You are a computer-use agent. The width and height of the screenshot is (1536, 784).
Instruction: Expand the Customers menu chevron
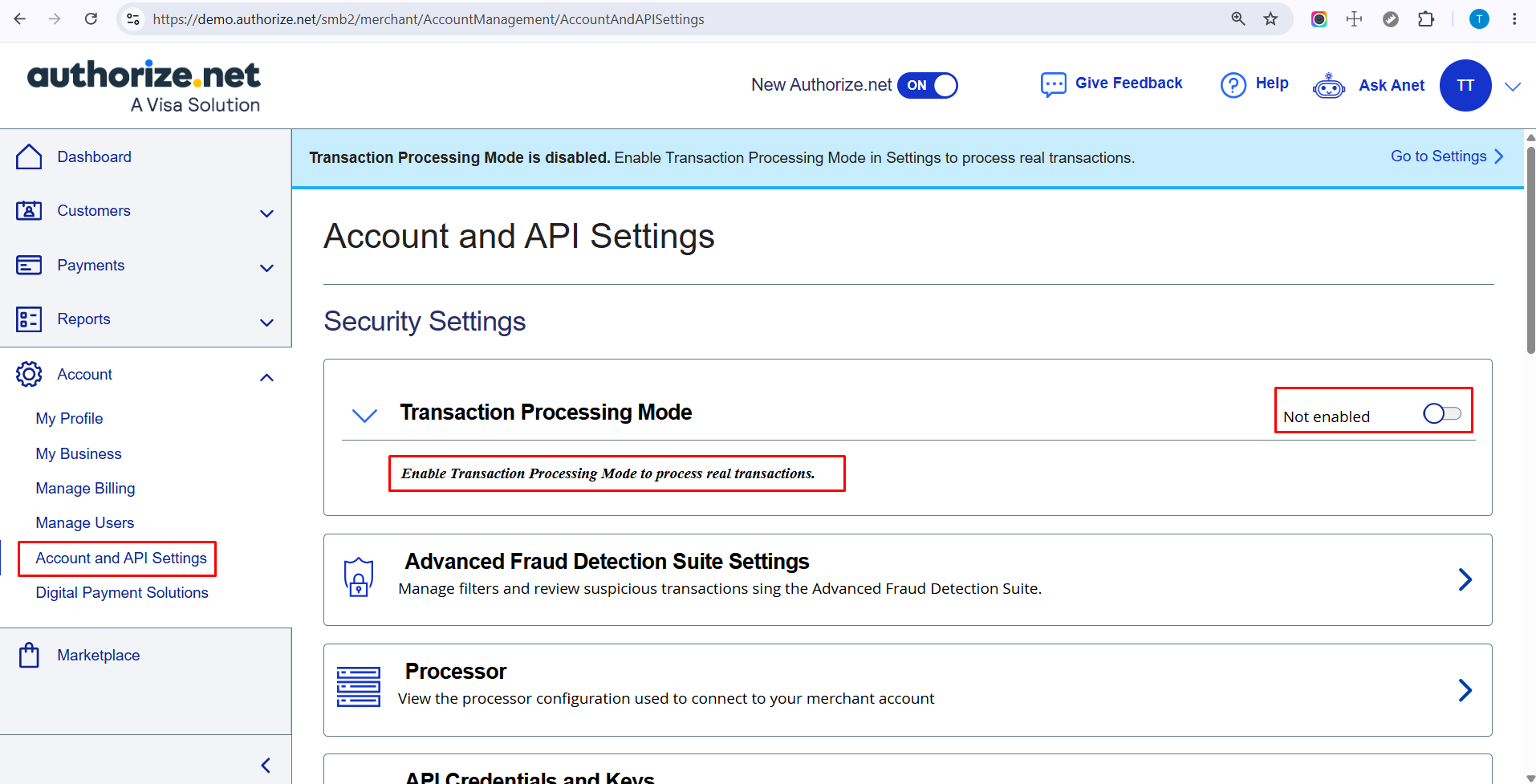click(x=266, y=213)
